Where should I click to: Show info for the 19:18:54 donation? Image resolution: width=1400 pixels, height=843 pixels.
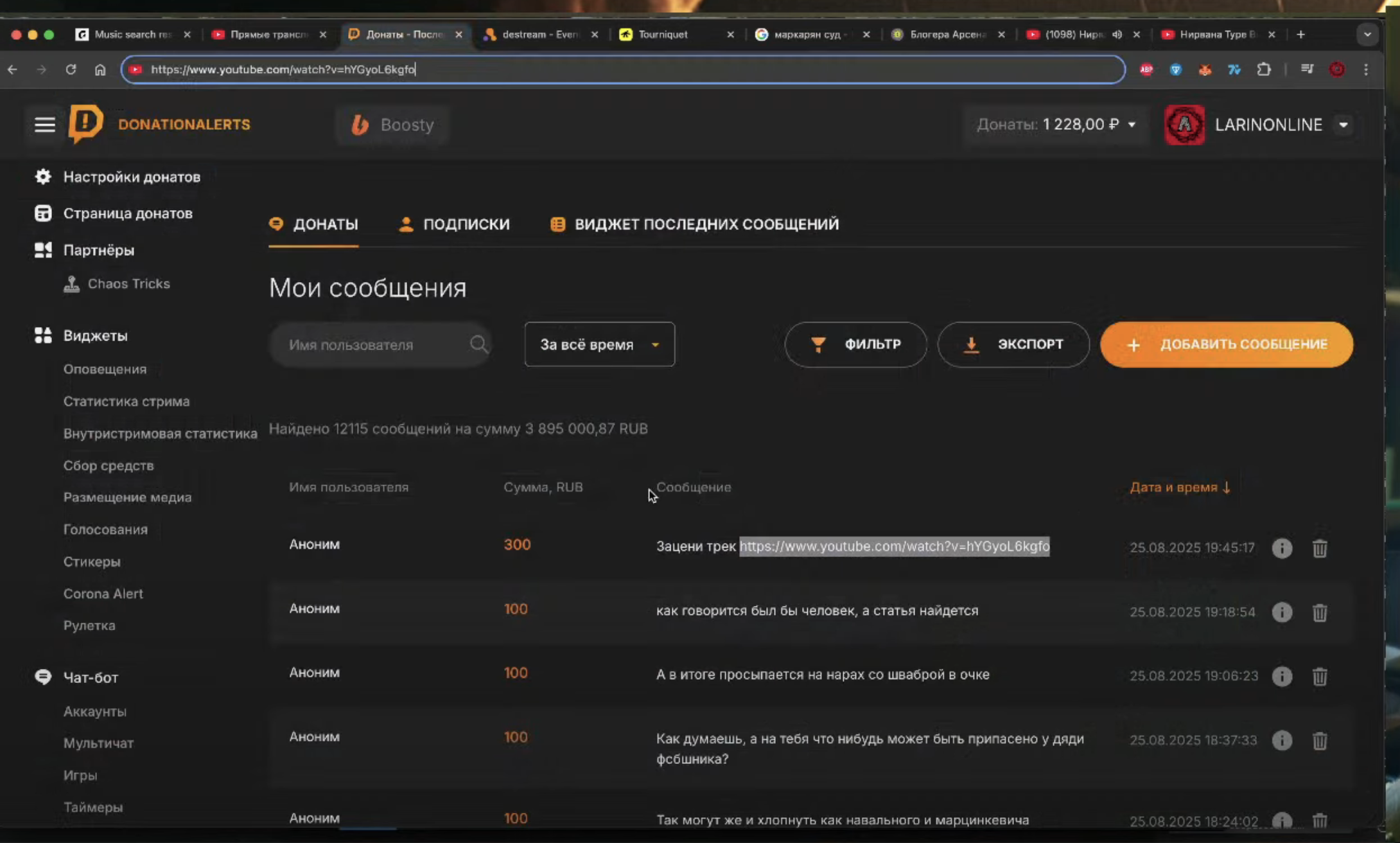[1282, 612]
